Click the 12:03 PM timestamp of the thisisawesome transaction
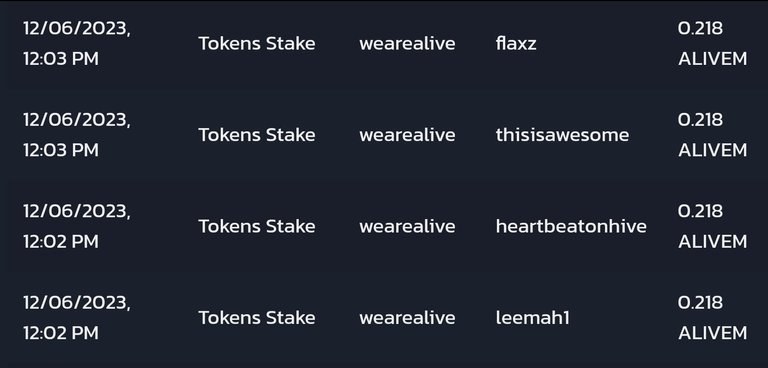 pyautogui.click(x=61, y=150)
